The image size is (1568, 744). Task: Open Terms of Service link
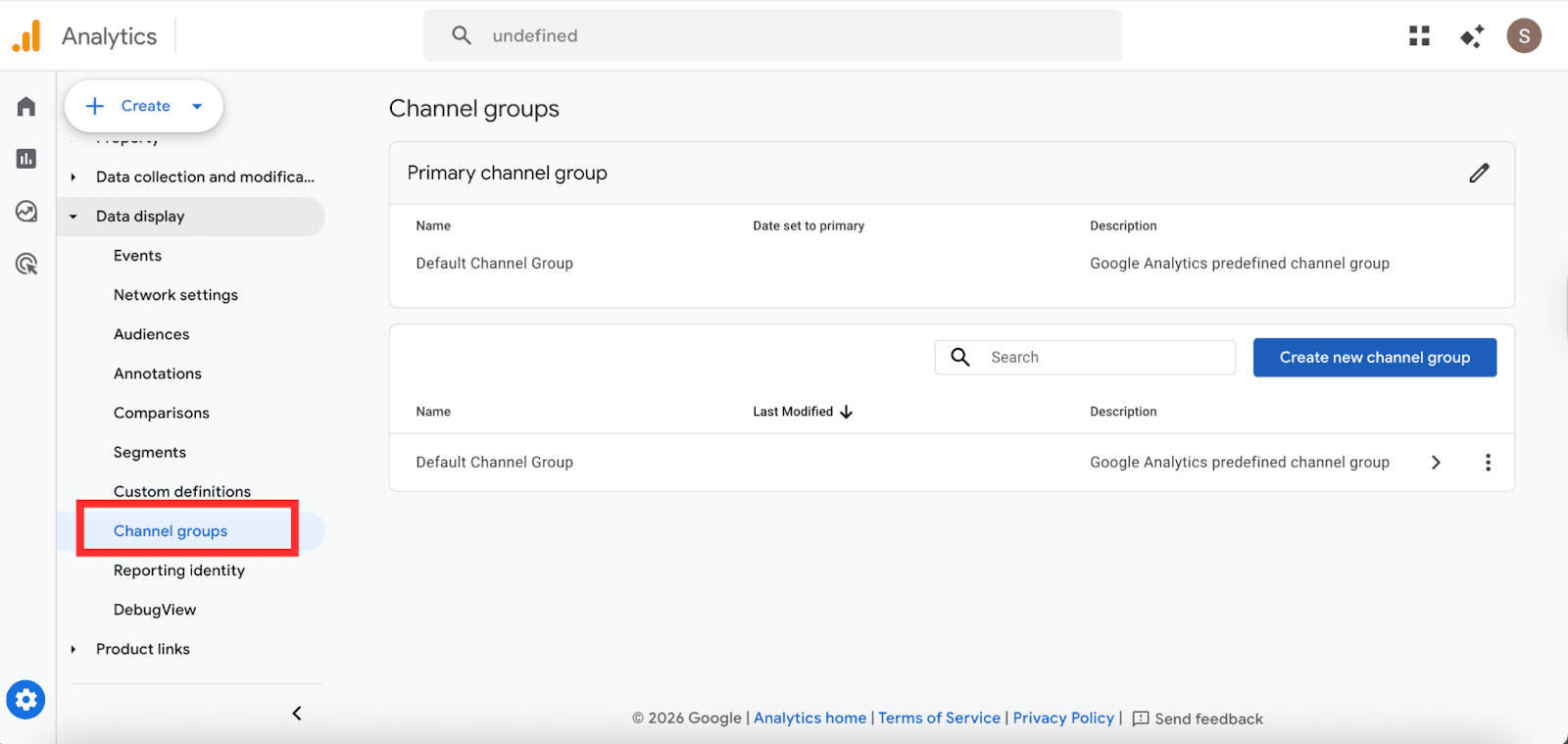pyautogui.click(x=939, y=719)
